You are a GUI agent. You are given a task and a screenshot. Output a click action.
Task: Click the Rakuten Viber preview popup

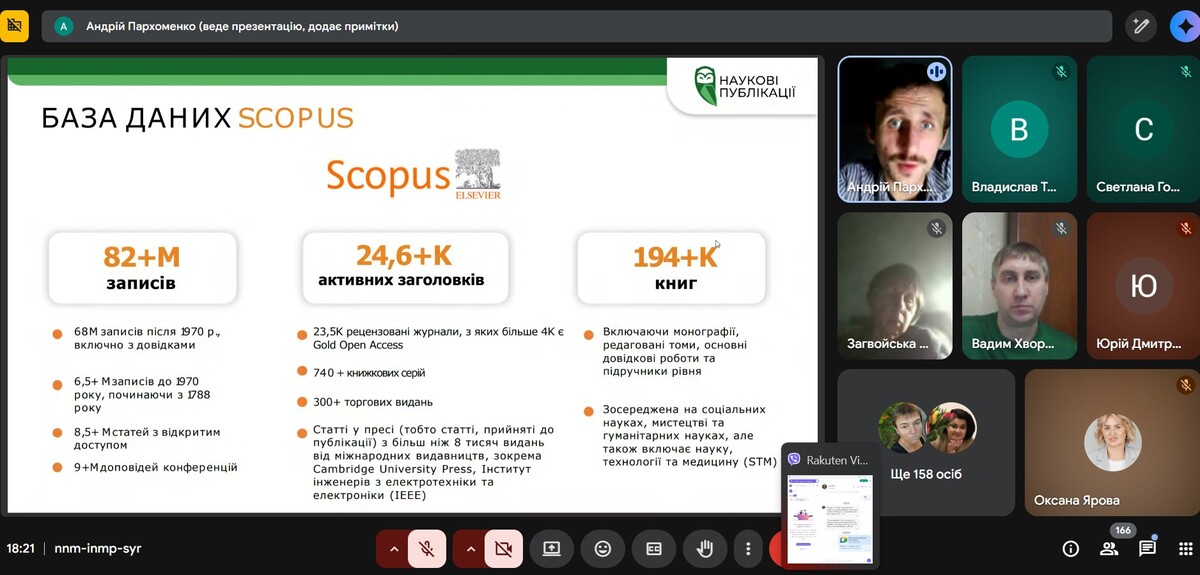830,505
